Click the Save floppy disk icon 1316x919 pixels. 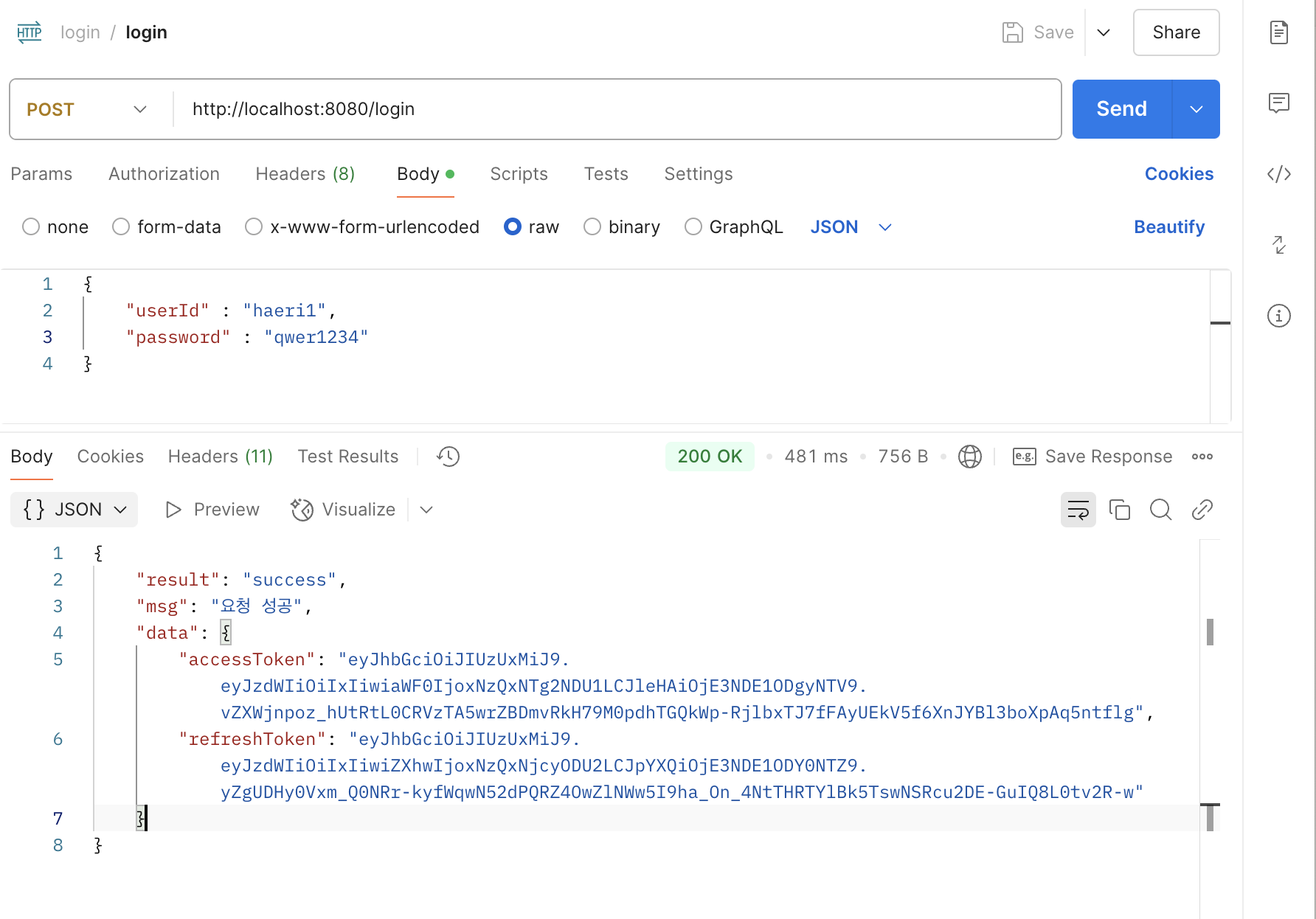(x=1012, y=32)
